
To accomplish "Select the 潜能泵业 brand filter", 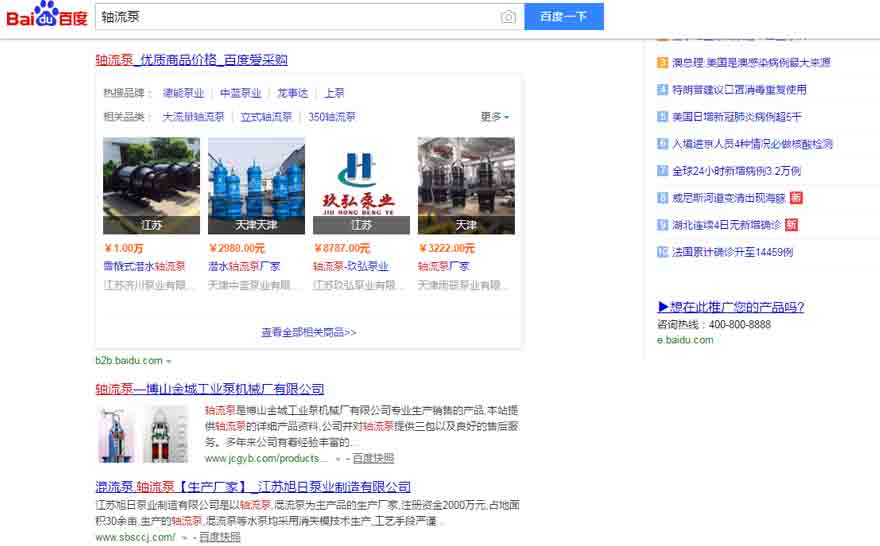I will point(183,93).
